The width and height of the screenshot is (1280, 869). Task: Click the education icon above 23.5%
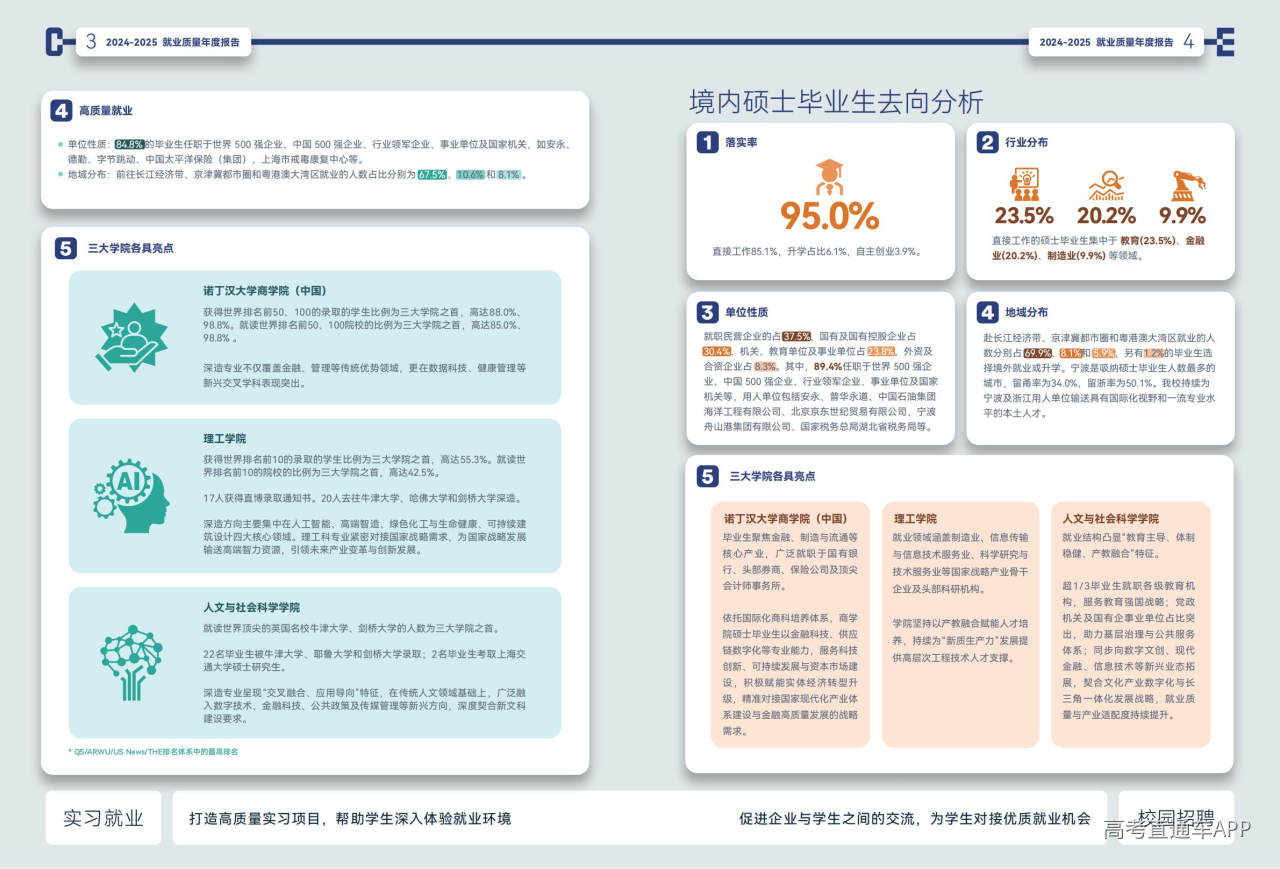click(1024, 185)
